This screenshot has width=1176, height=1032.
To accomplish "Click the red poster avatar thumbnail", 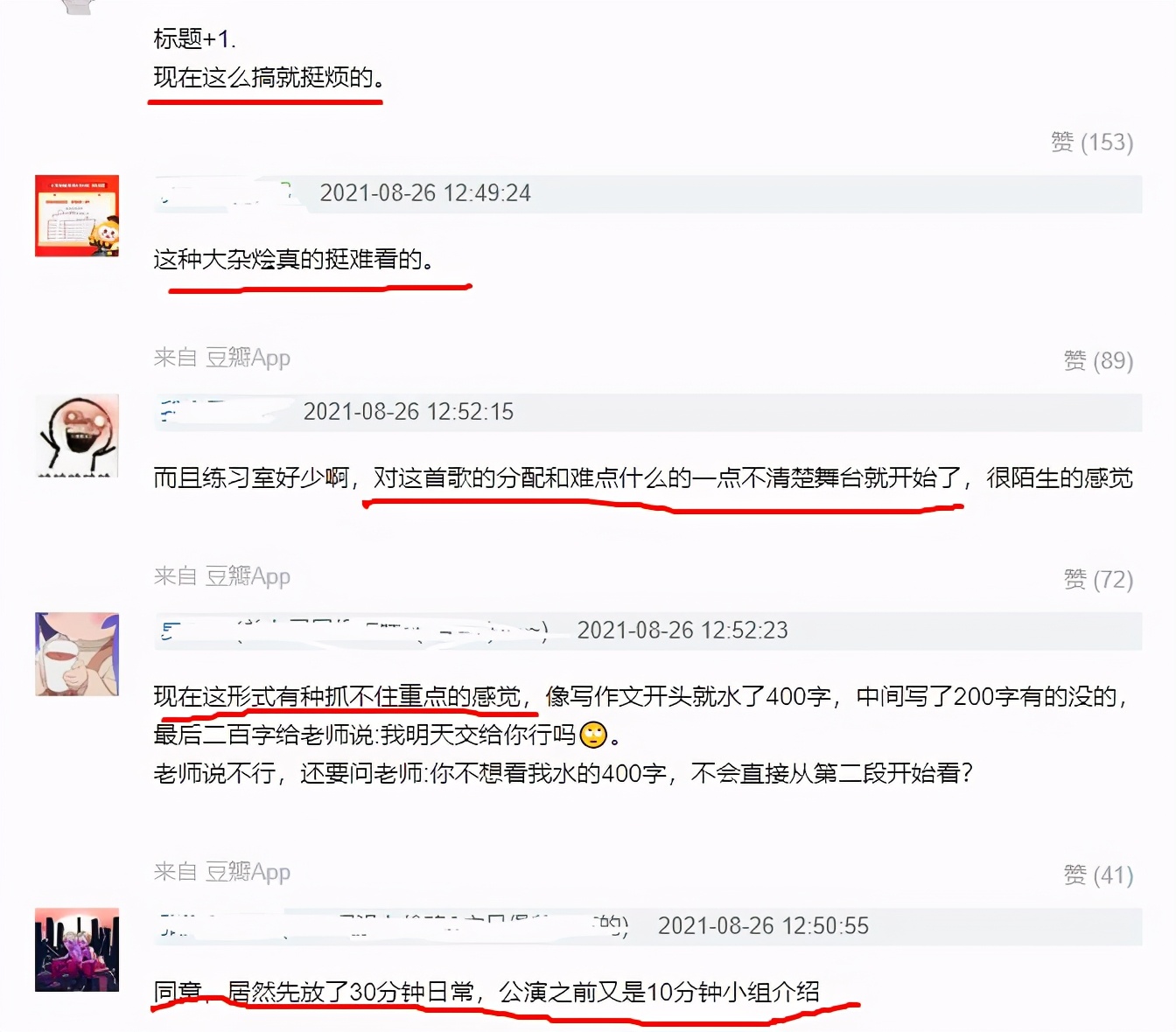I will (x=77, y=216).
